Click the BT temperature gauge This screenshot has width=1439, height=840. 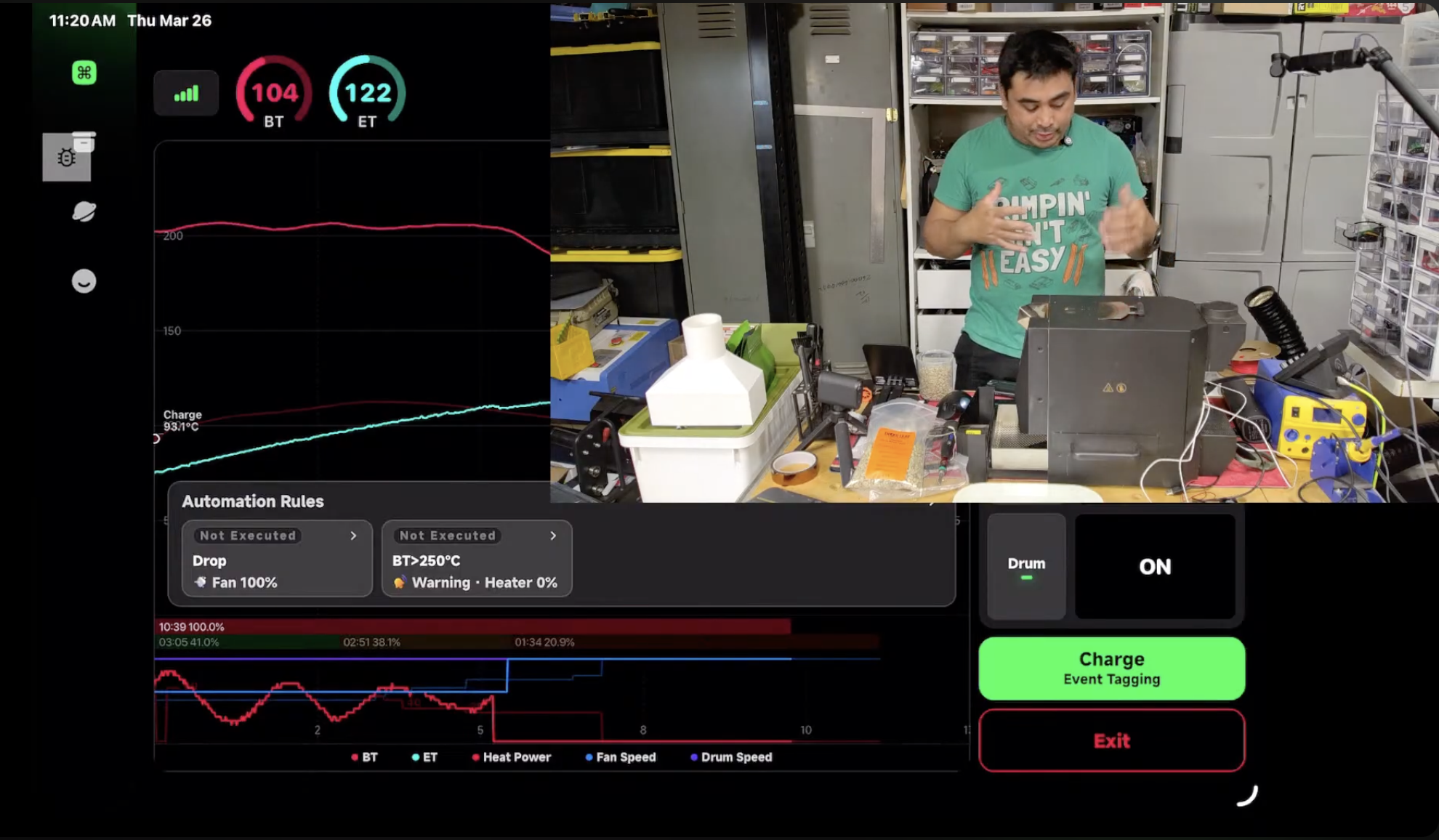(274, 93)
